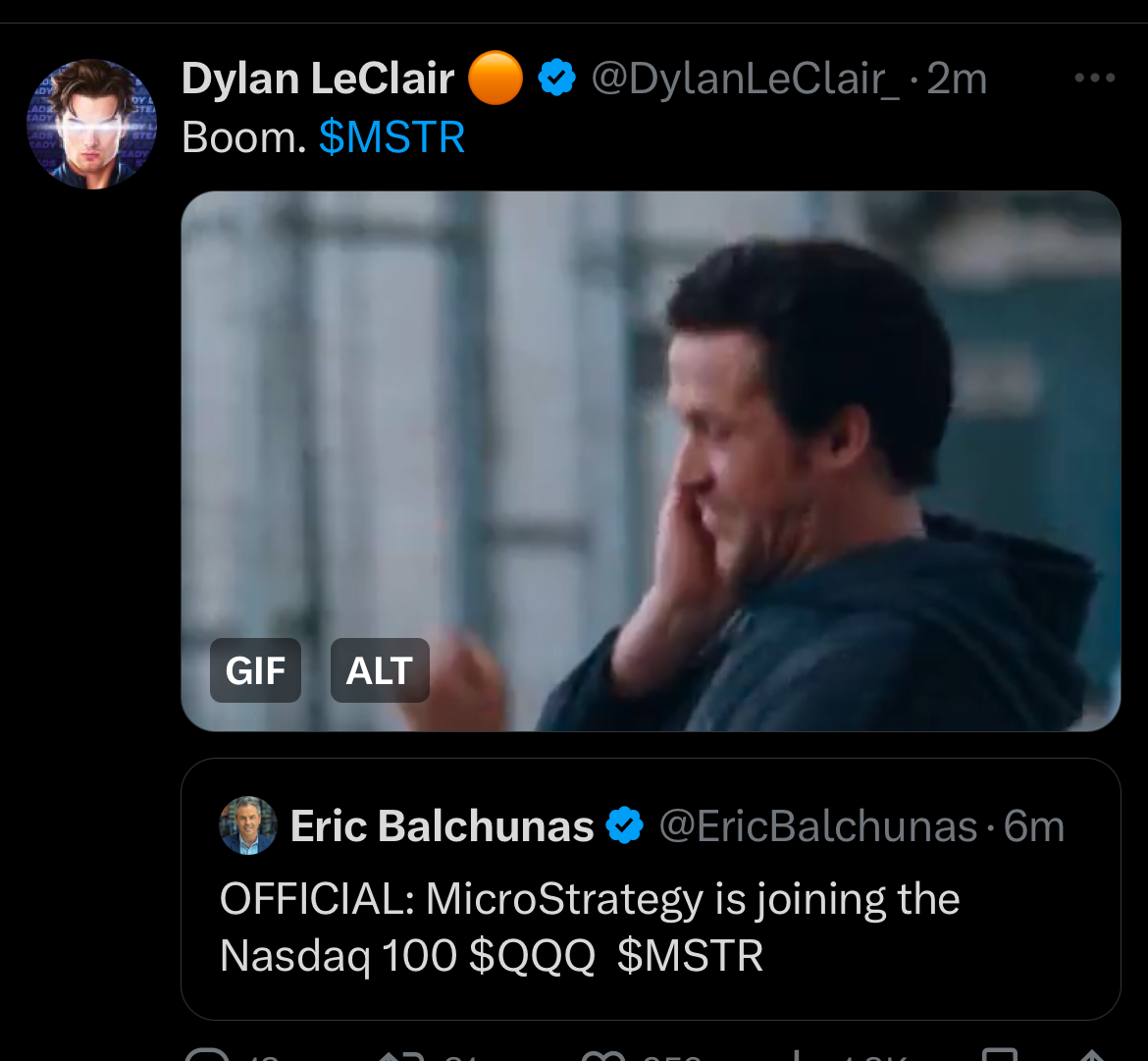
Task: Click Dylan LeClair's profile avatar
Action: coord(91,124)
